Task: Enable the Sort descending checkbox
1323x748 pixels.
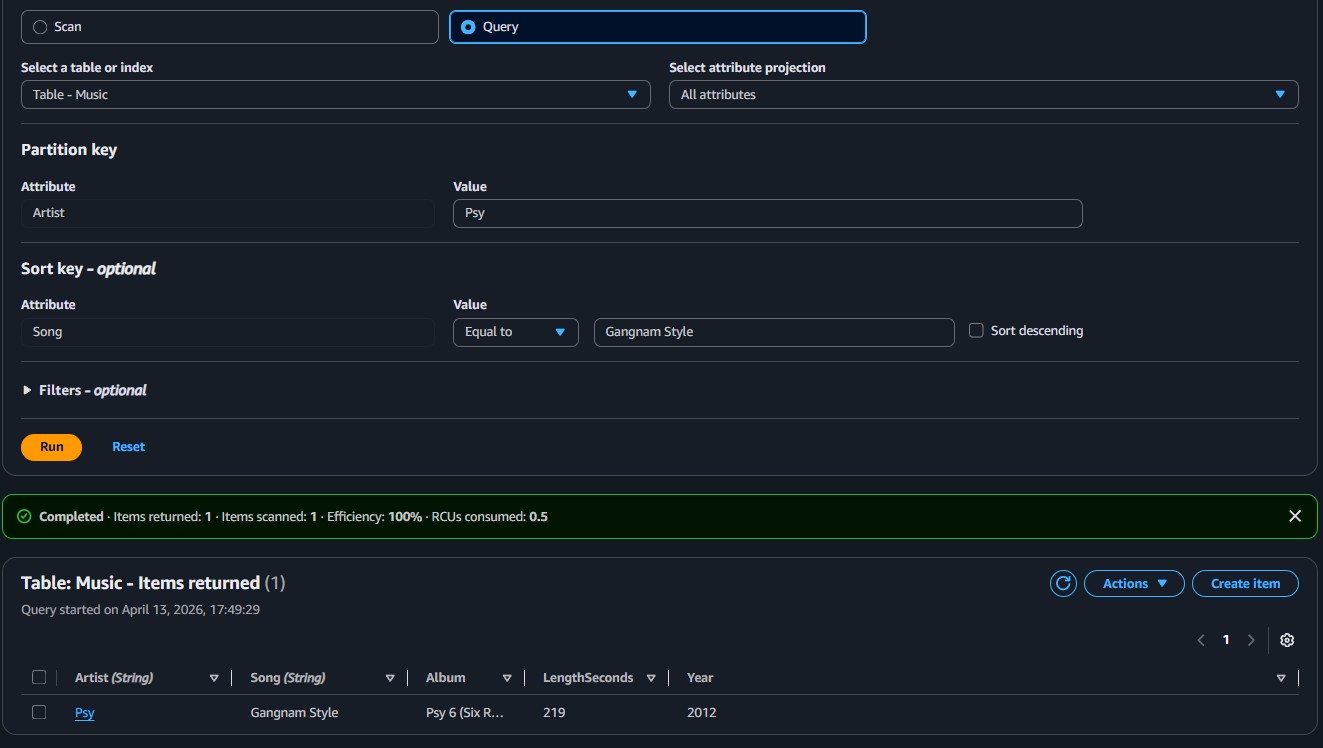Action: (976, 331)
